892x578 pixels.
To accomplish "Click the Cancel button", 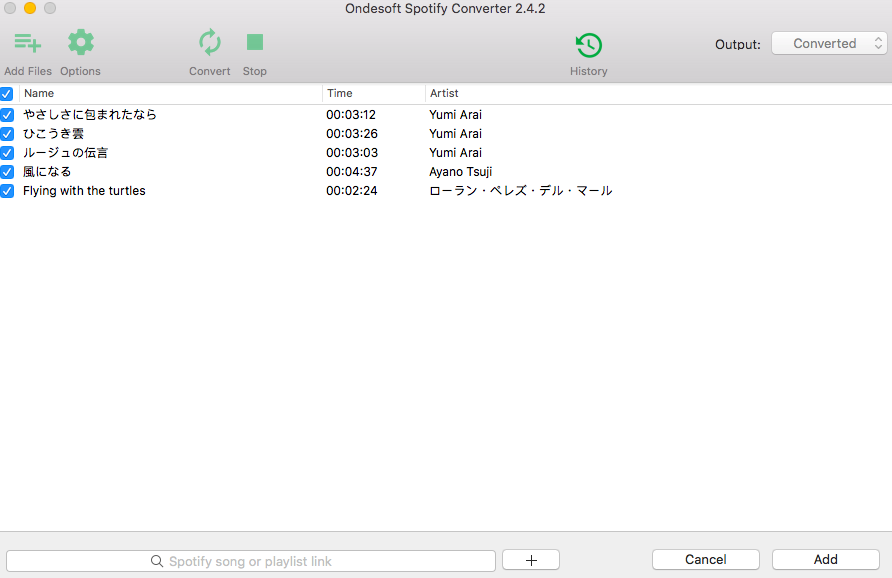I will tap(705, 559).
